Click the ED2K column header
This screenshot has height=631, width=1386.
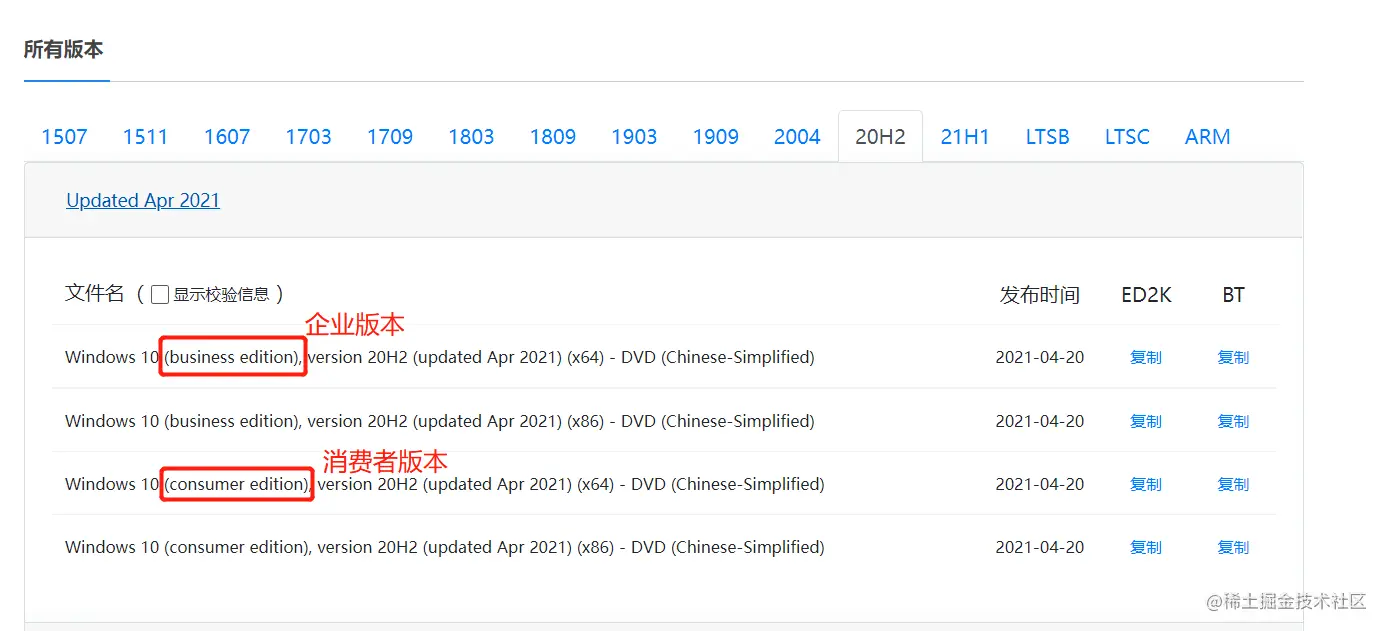pyautogui.click(x=1146, y=295)
